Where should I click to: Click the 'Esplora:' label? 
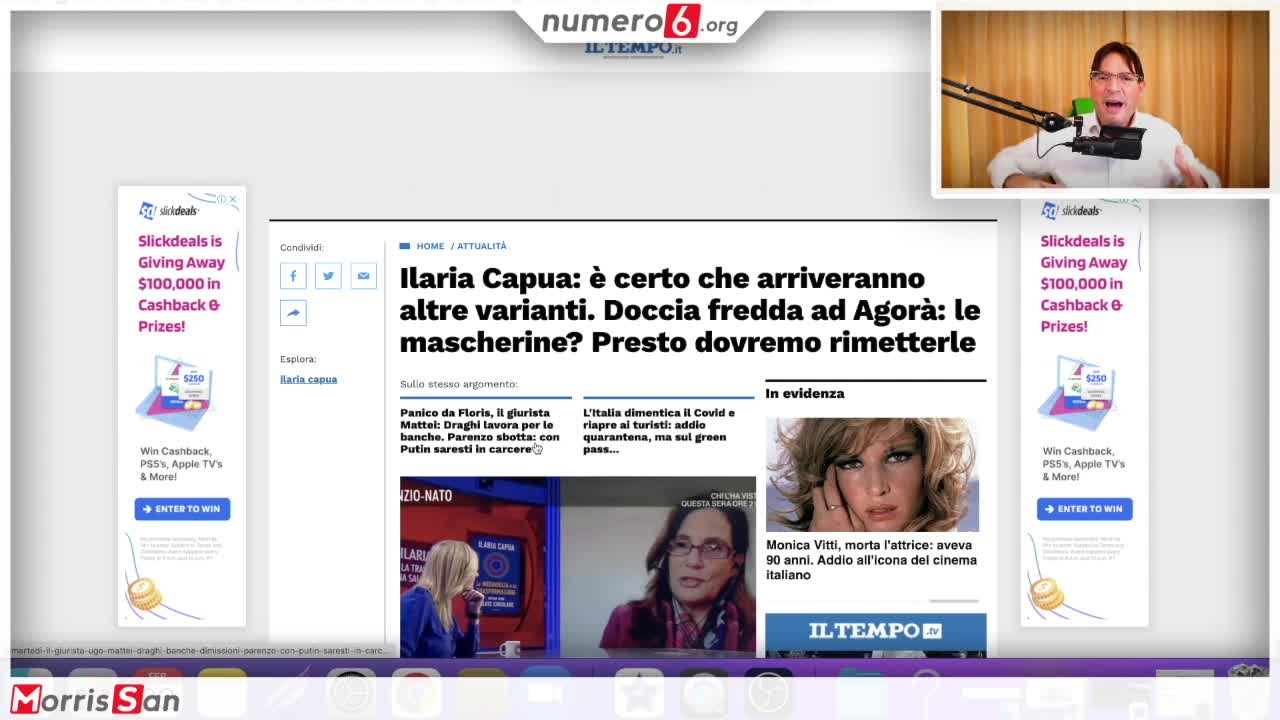(298, 359)
